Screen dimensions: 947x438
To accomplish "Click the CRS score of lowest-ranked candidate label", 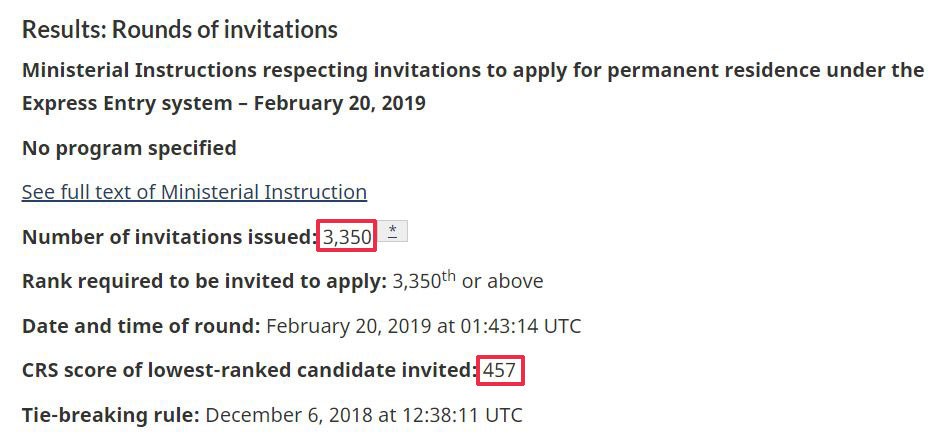I will pyautogui.click(x=248, y=371).
